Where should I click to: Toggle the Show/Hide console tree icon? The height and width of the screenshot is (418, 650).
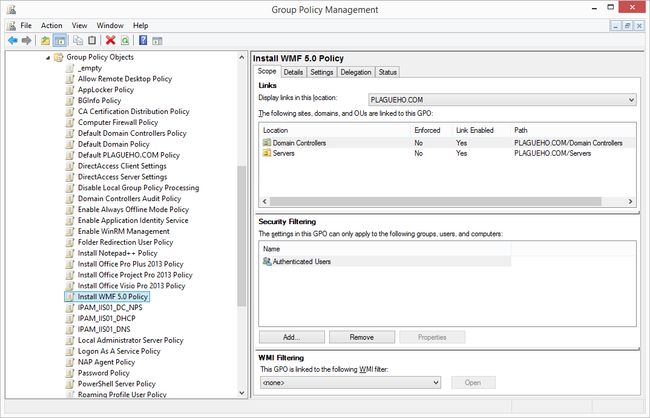pyautogui.click(x=60, y=40)
